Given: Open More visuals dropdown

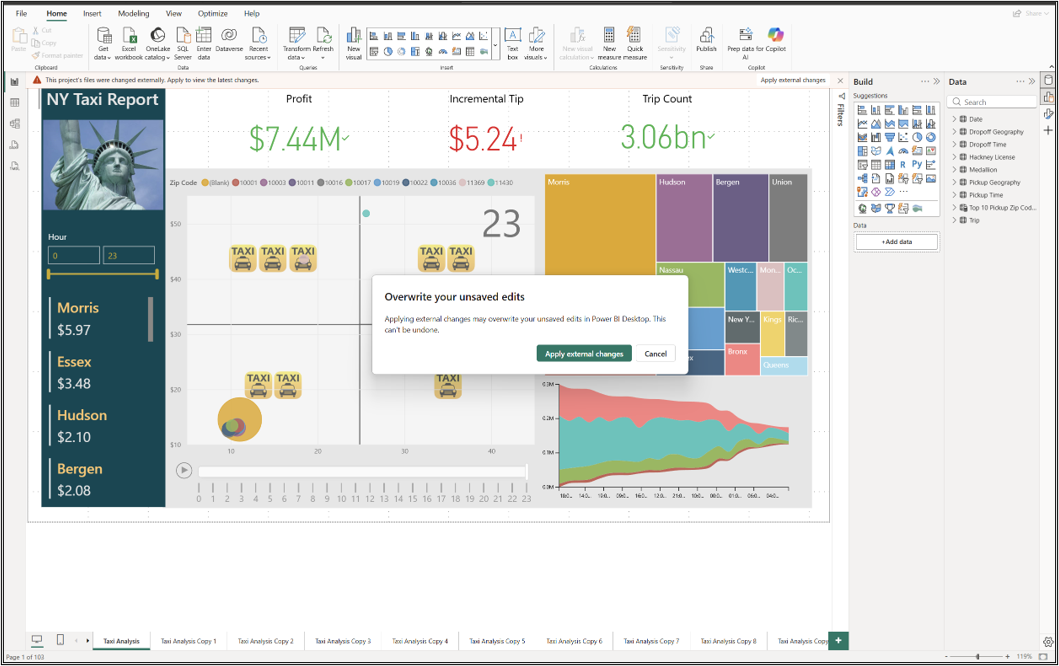Looking at the screenshot, I should 536,44.
